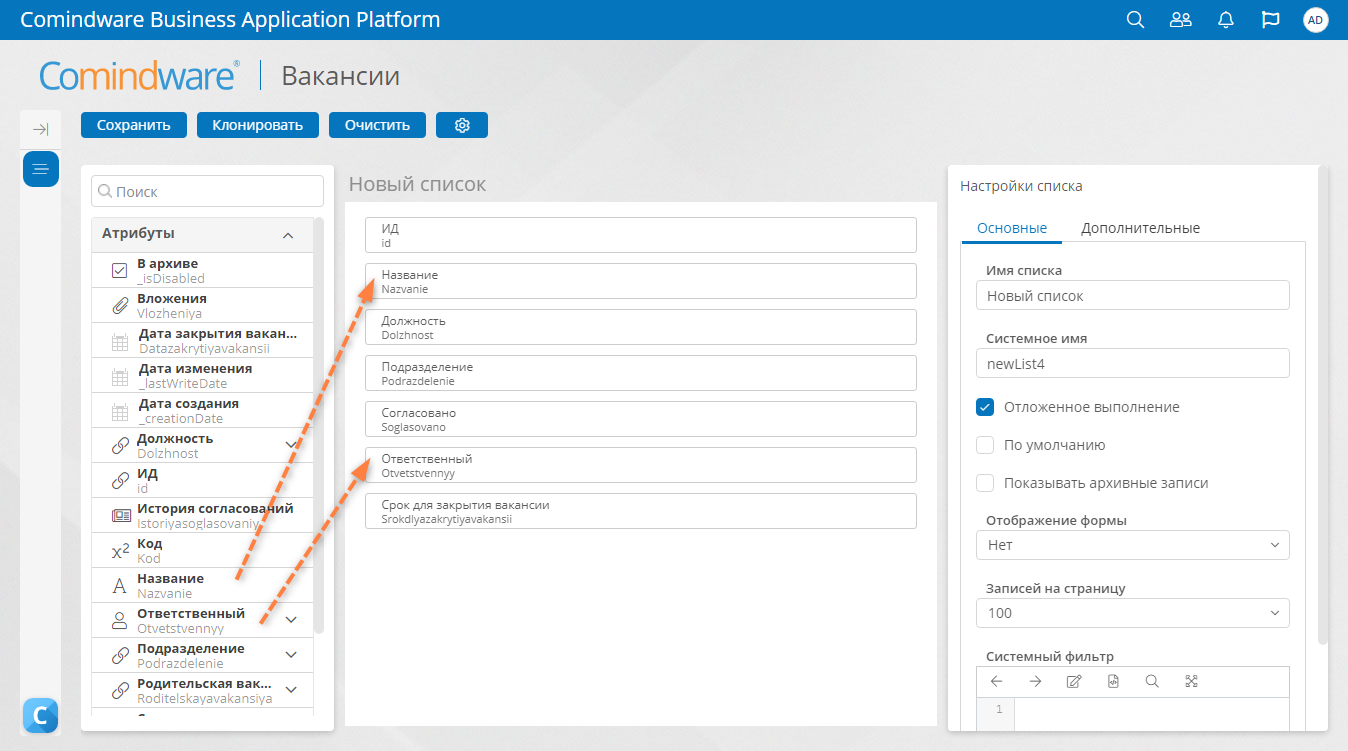Click the Comindware logo
This screenshot has height=751, width=1348.
[x=139, y=76]
